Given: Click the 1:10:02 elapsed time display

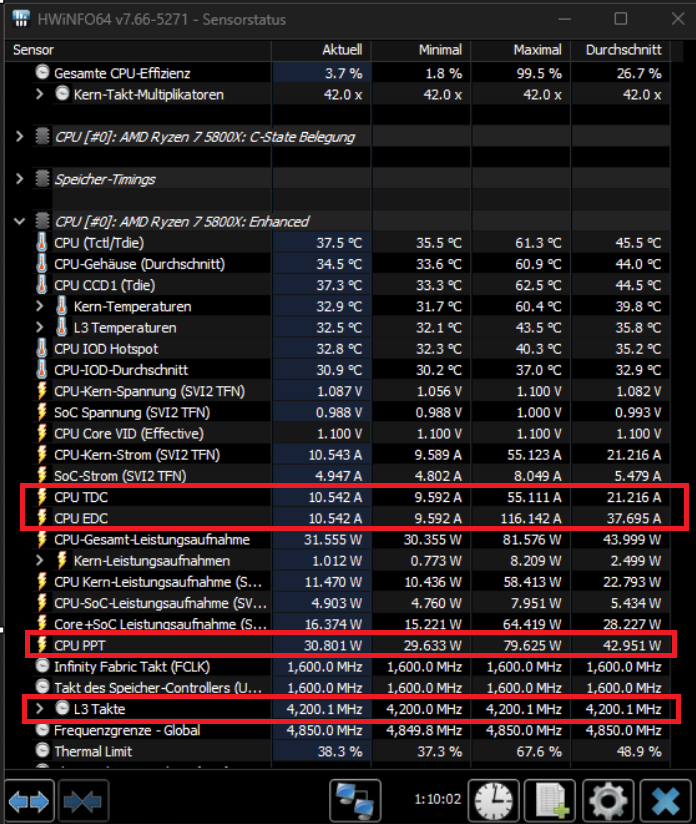Looking at the screenshot, I should pyautogui.click(x=437, y=799).
